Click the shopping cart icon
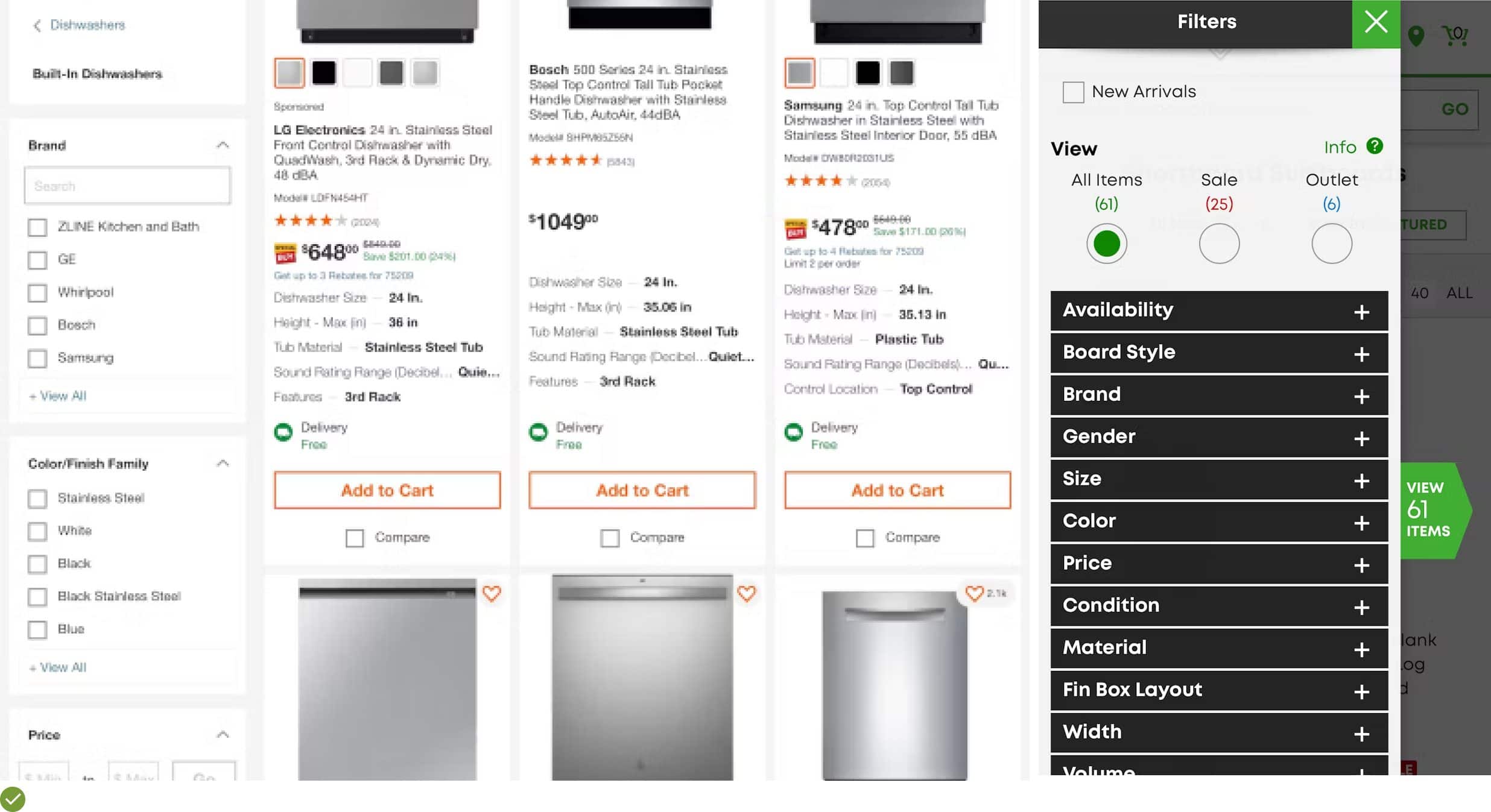1491x812 pixels. pyautogui.click(x=1455, y=35)
